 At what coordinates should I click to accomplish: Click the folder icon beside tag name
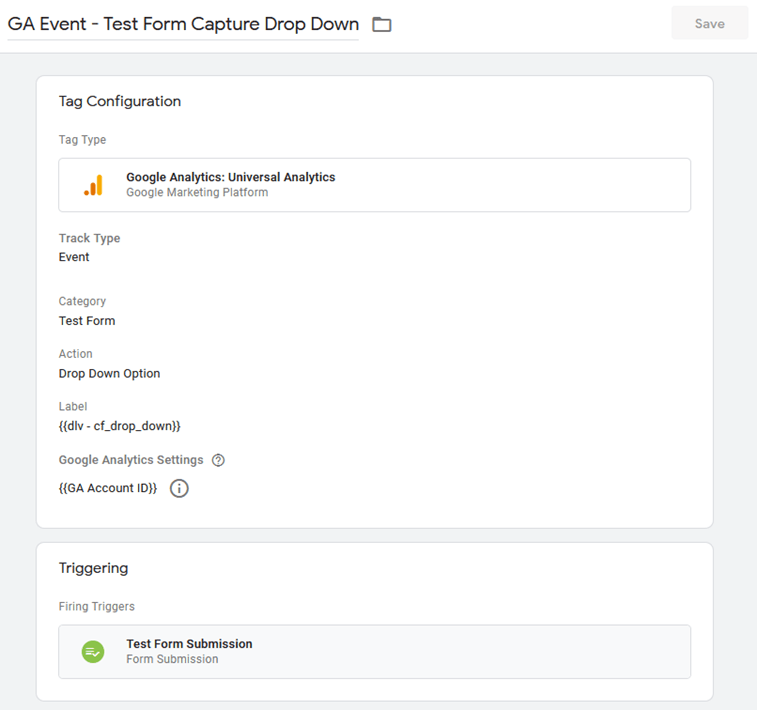point(381,24)
